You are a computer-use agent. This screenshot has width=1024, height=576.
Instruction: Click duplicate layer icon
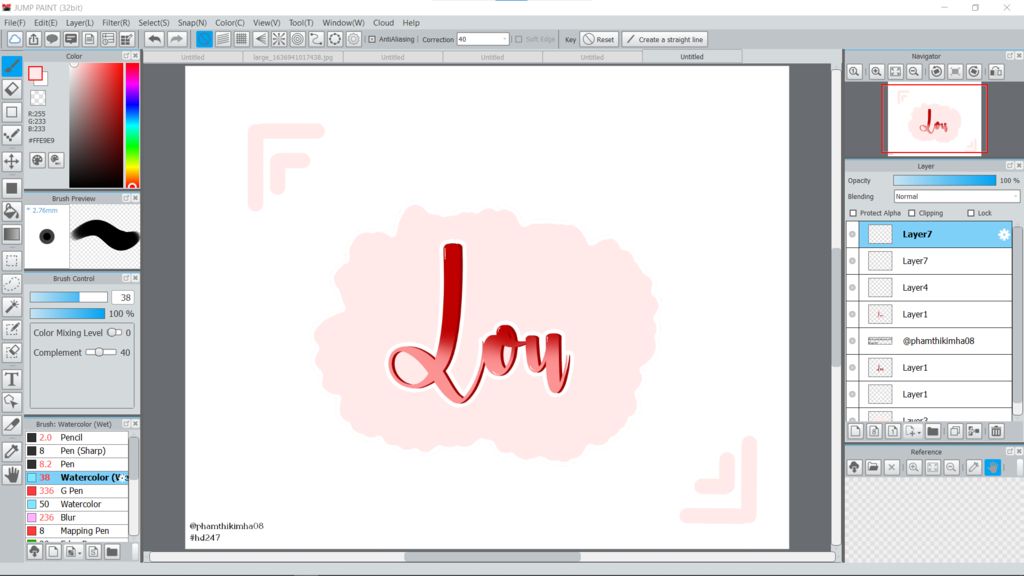955,431
